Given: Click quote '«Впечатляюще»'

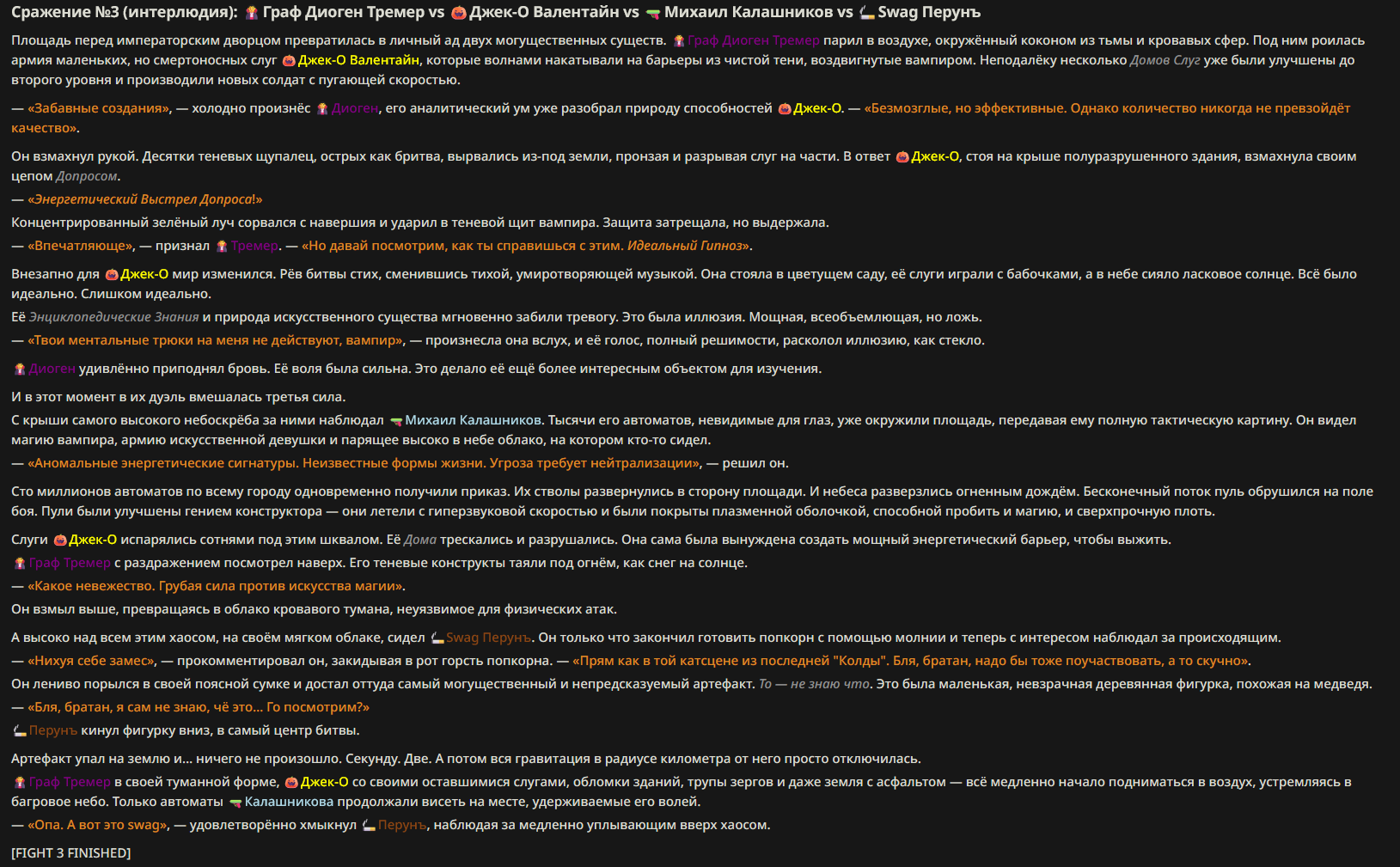Looking at the screenshot, I should pyautogui.click(x=81, y=246).
